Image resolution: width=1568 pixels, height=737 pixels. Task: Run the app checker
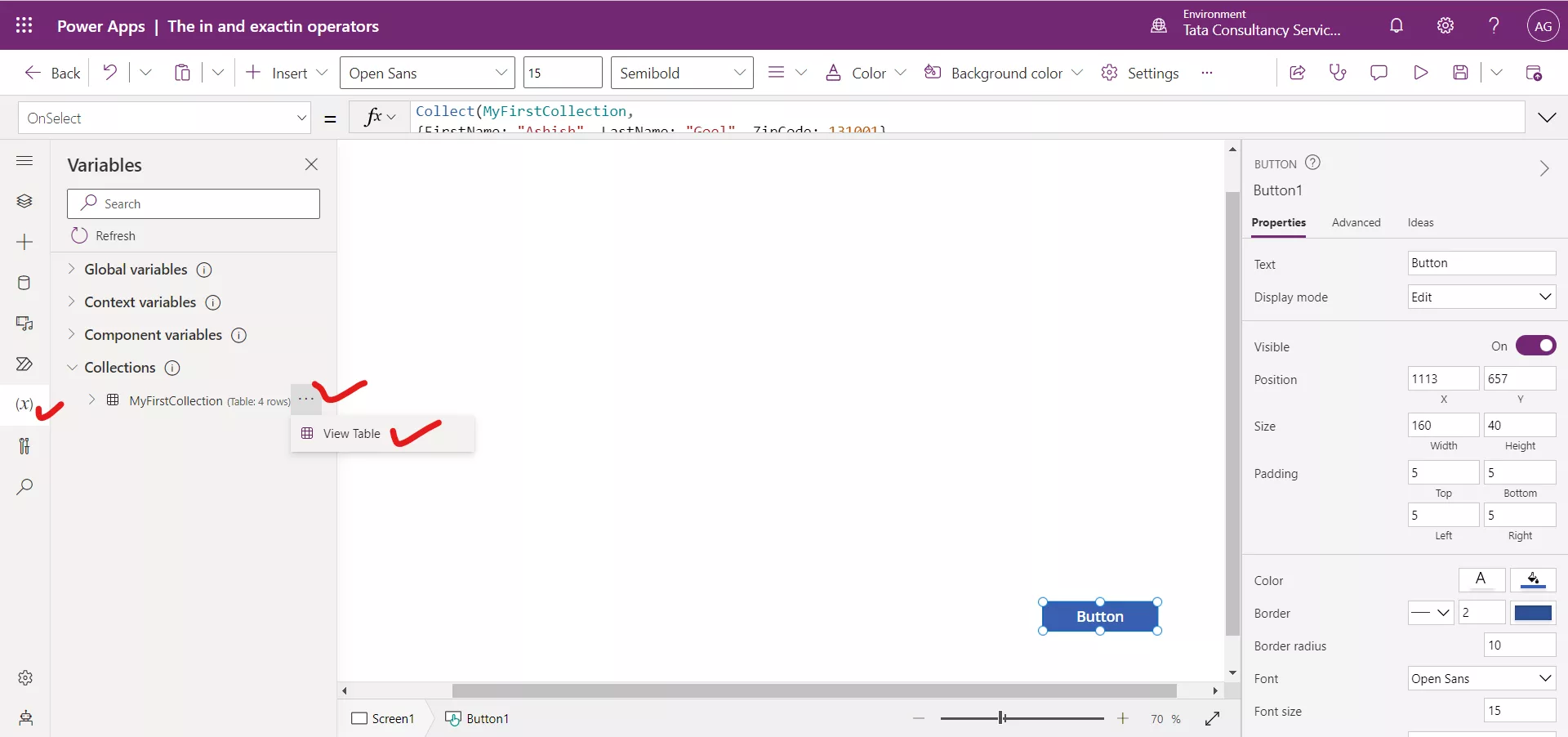tap(1338, 72)
